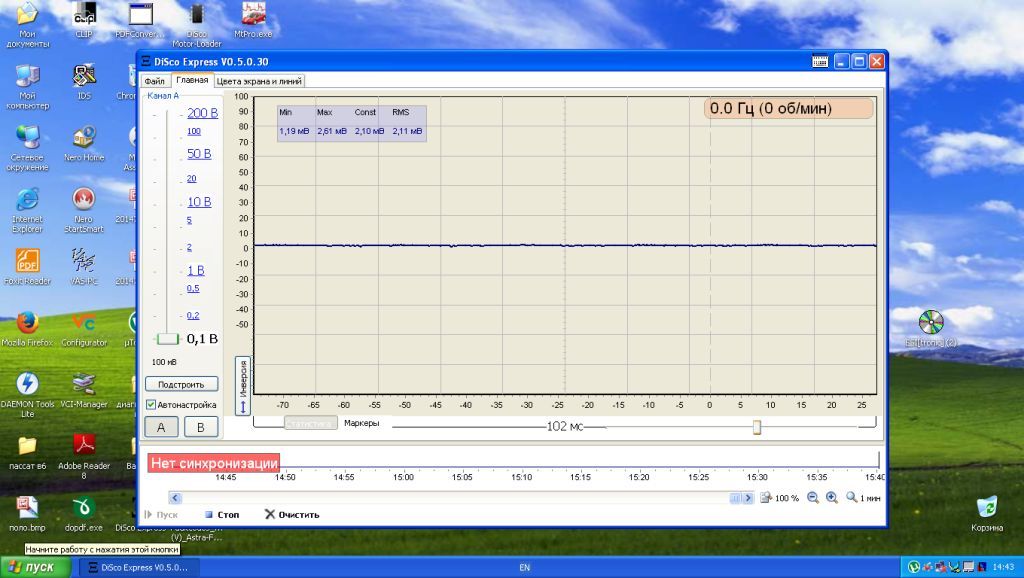Viewport: 1024px width, 578px height.
Task: Select the Mozilla Firefox desktop icon
Action: [x=27, y=329]
